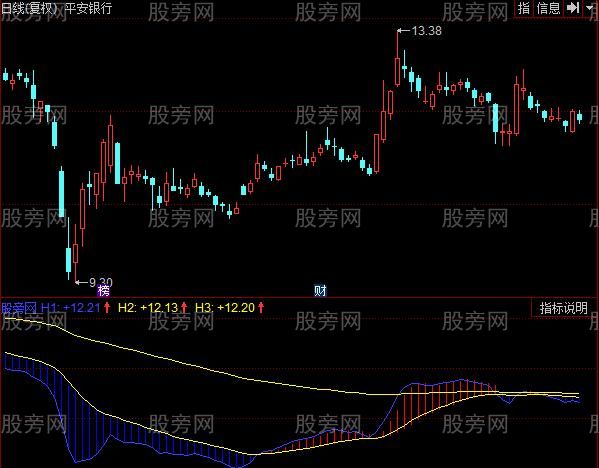This screenshot has height=468, width=599.
Task: Click the red arrow beside H3 value
Action: (x=261, y=307)
